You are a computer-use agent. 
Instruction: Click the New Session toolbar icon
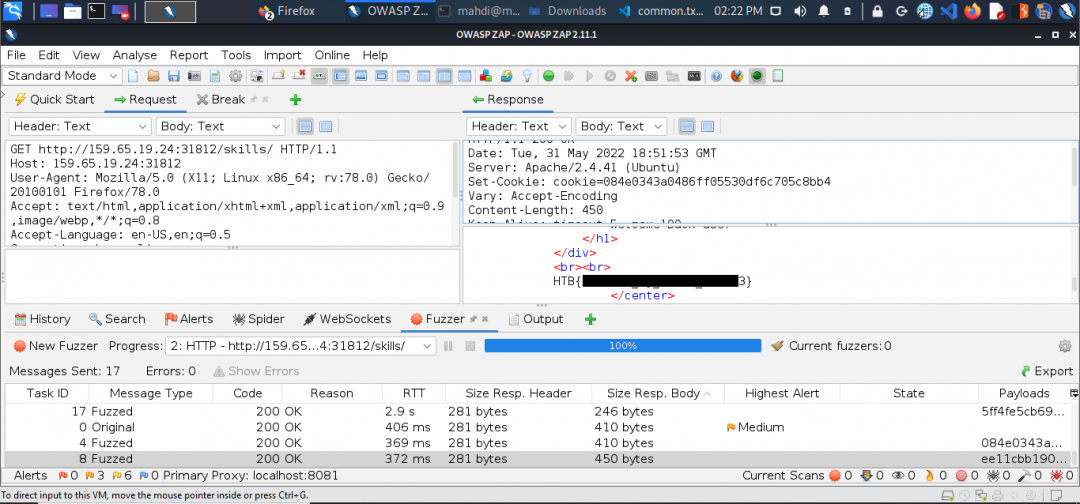coord(133,76)
